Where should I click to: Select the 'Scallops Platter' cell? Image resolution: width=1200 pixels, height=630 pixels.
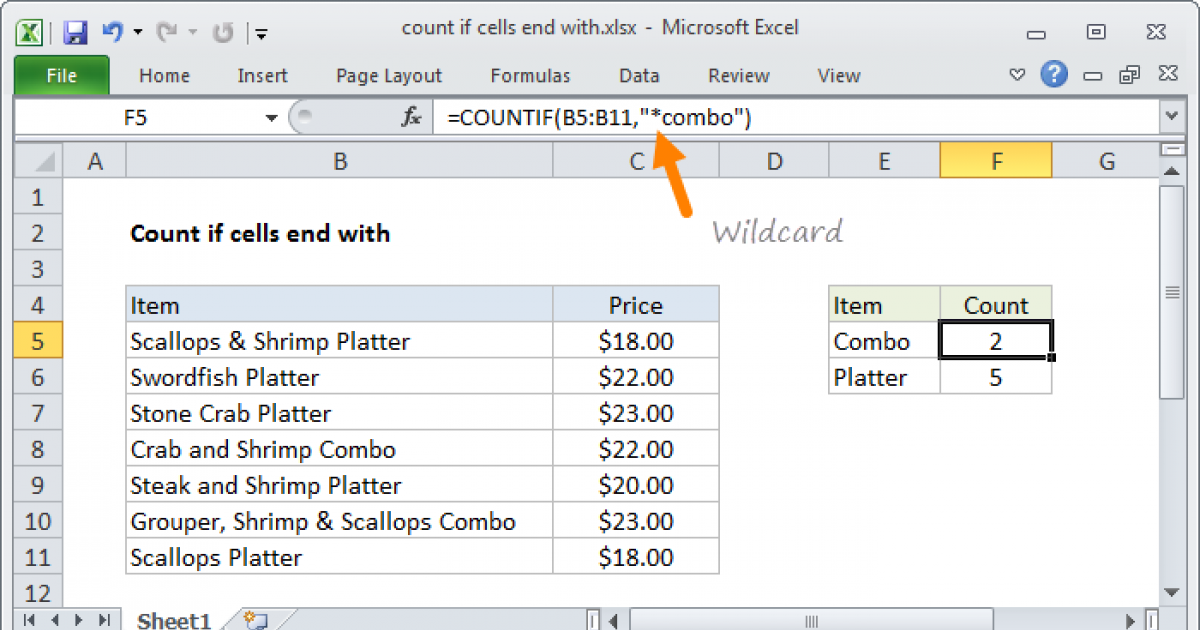point(340,557)
